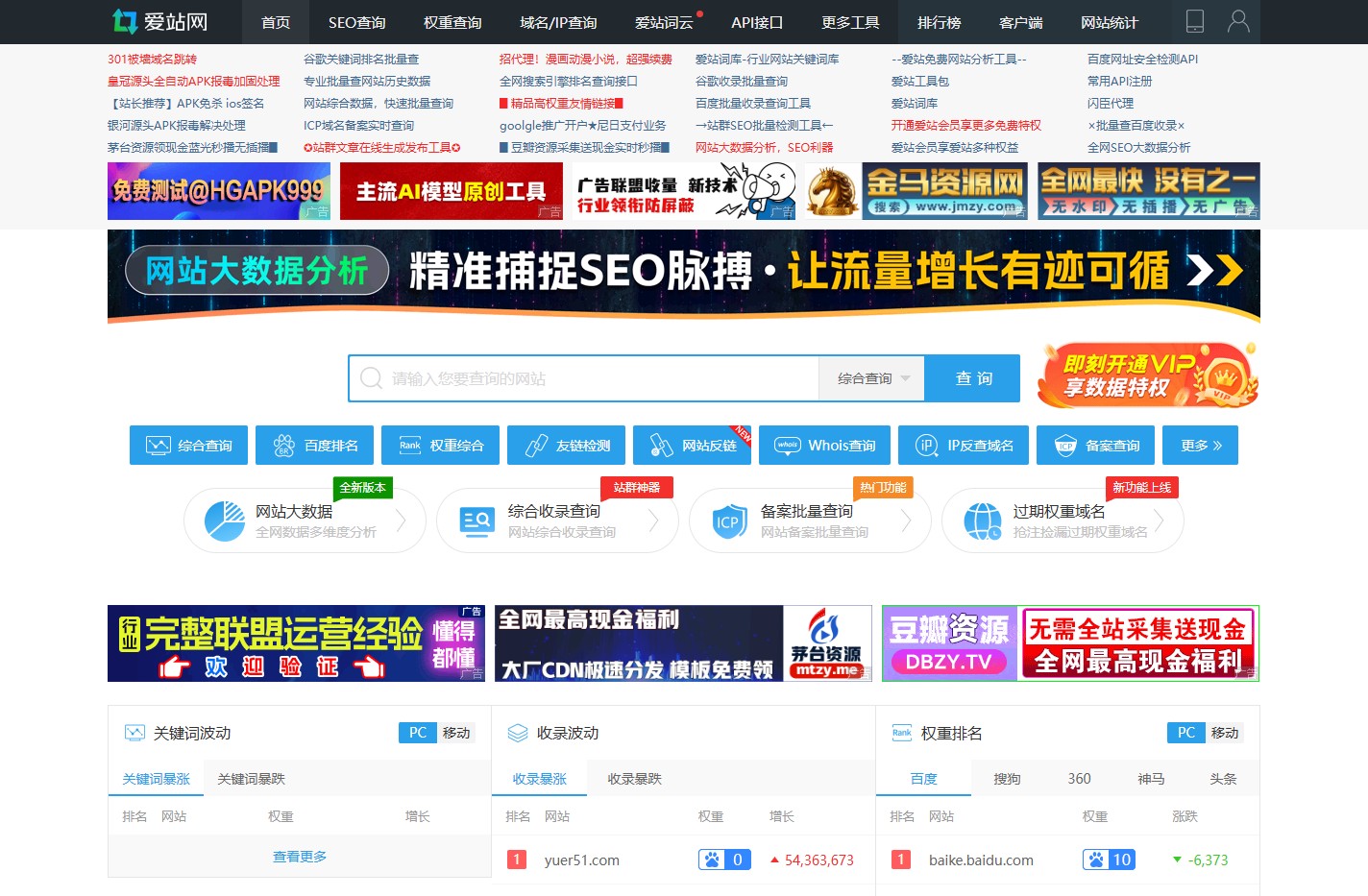Viewport: 1368px width, 896px height.
Task: Click the 查询 search button
Action: pos(972,378)
